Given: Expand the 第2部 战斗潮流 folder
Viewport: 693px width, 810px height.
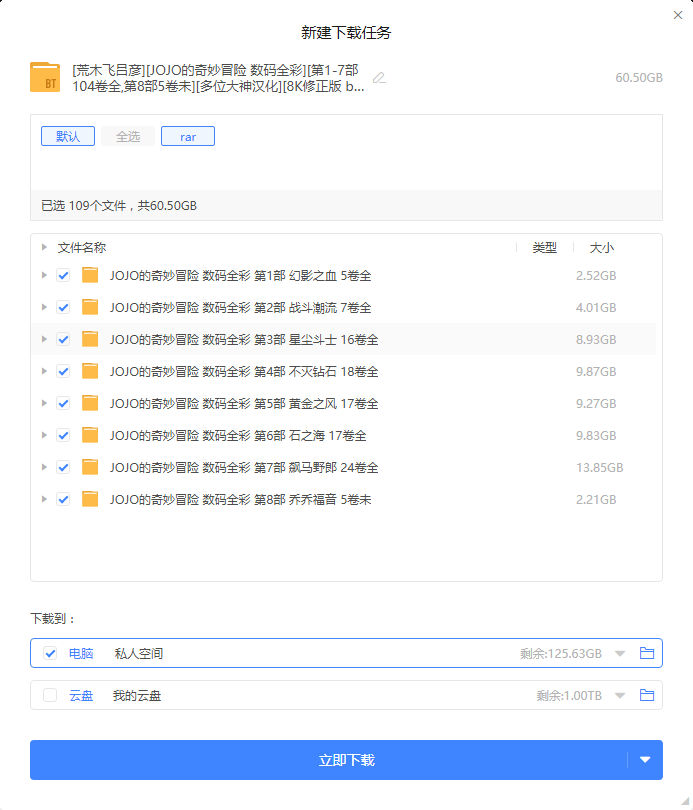Looking at the screenshot, I should tap(44, 307).
